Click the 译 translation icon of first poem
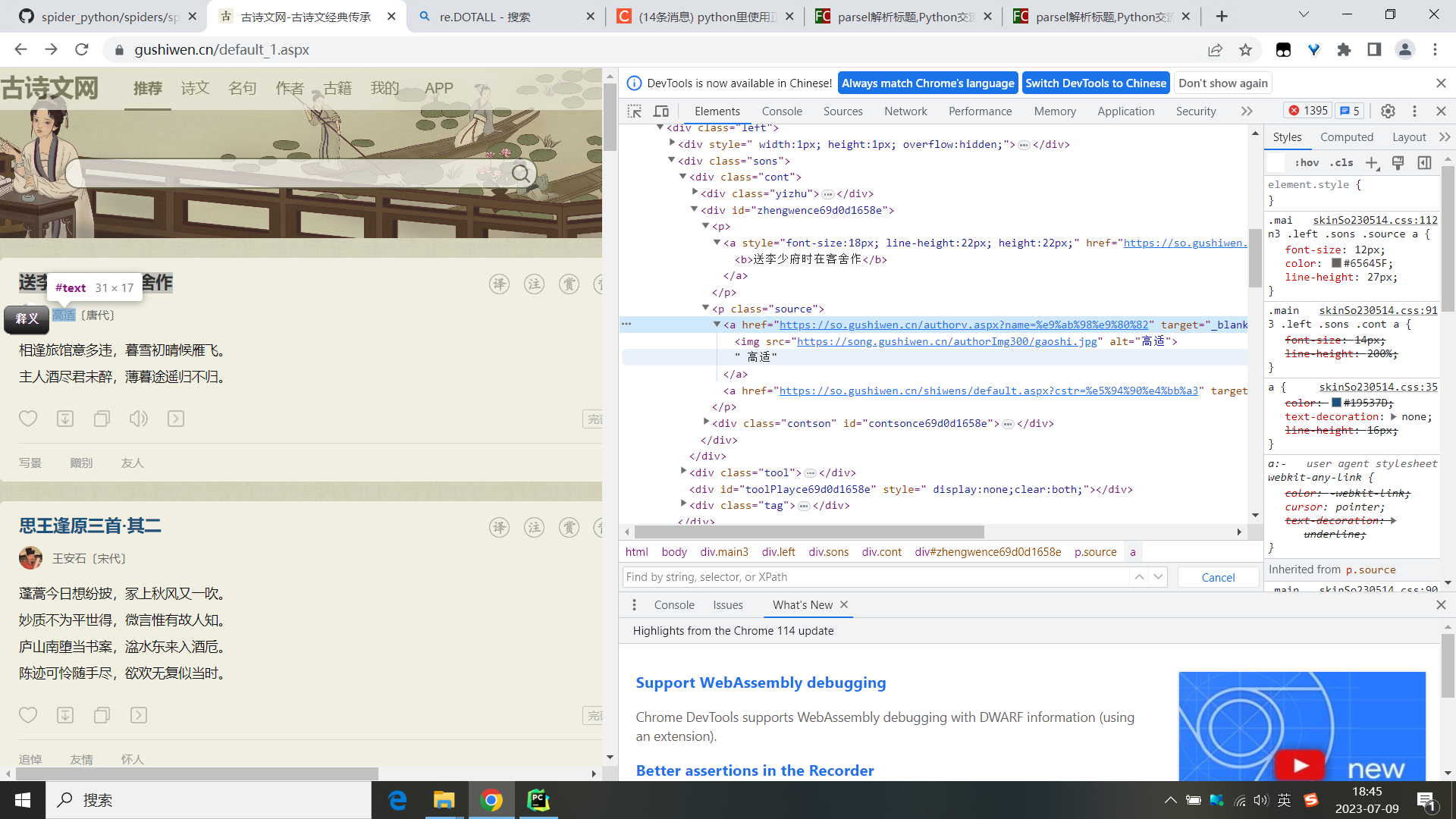 499,284
